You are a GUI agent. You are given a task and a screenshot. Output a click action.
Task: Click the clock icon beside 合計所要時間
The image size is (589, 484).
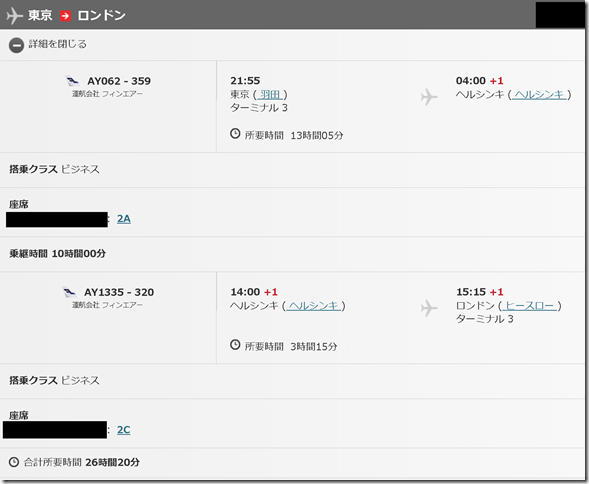pyautogui.click(x=14, y=462)
